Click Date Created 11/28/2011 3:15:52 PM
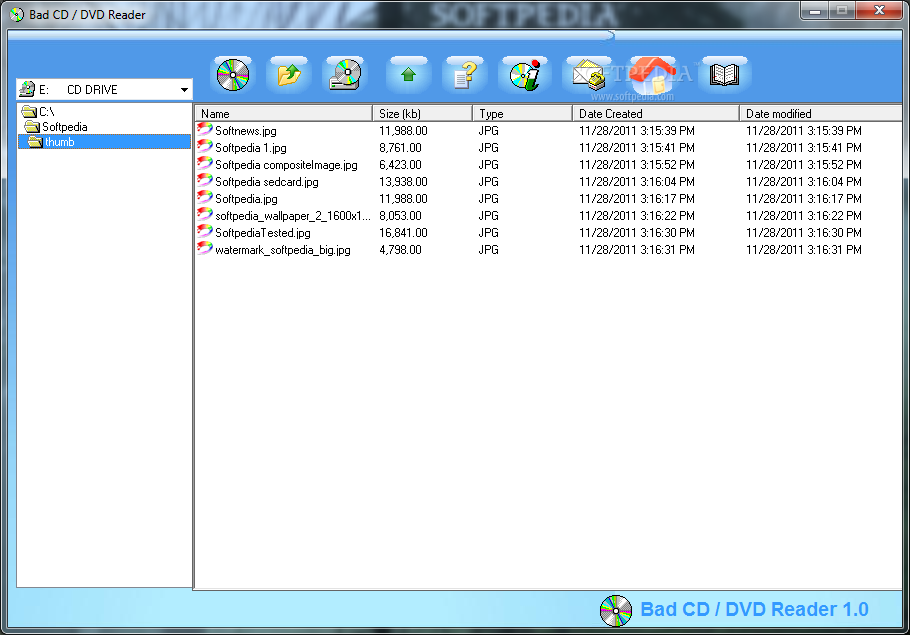 point(637,165)
